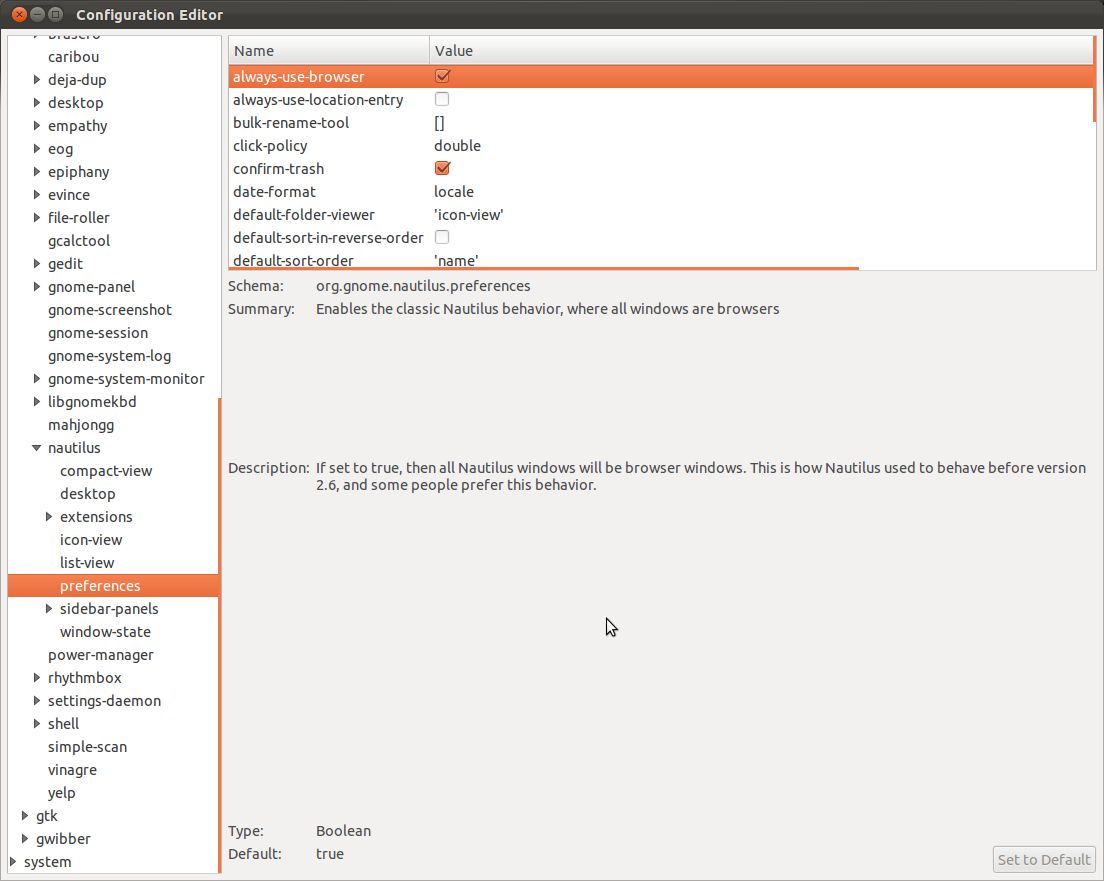The image size is (1104, 881).
Task: Expand the desktop tree node arrow
Action: [37, 103]
